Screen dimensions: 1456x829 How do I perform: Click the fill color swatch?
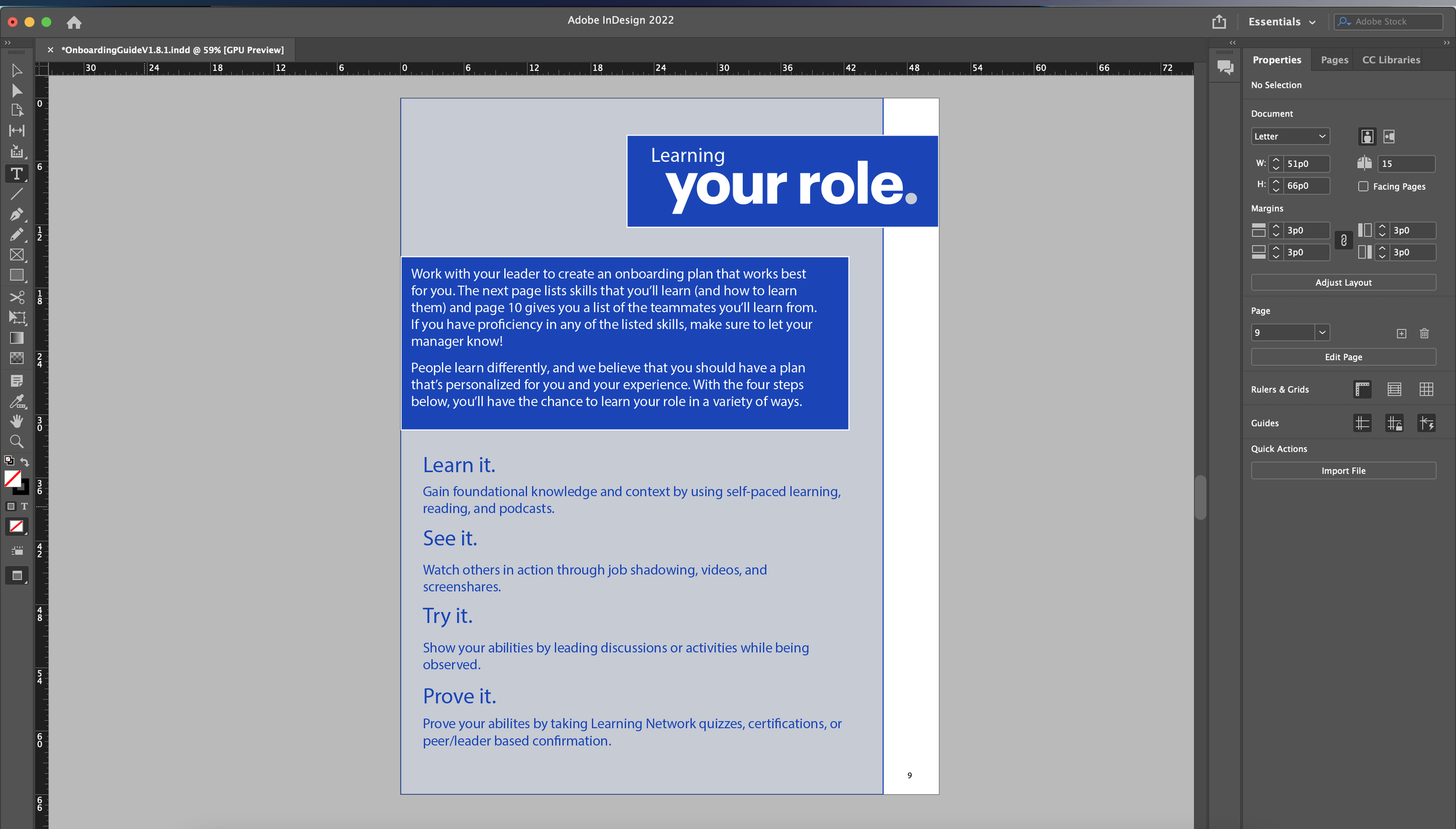pyautogui.click(x=12, y=478)
